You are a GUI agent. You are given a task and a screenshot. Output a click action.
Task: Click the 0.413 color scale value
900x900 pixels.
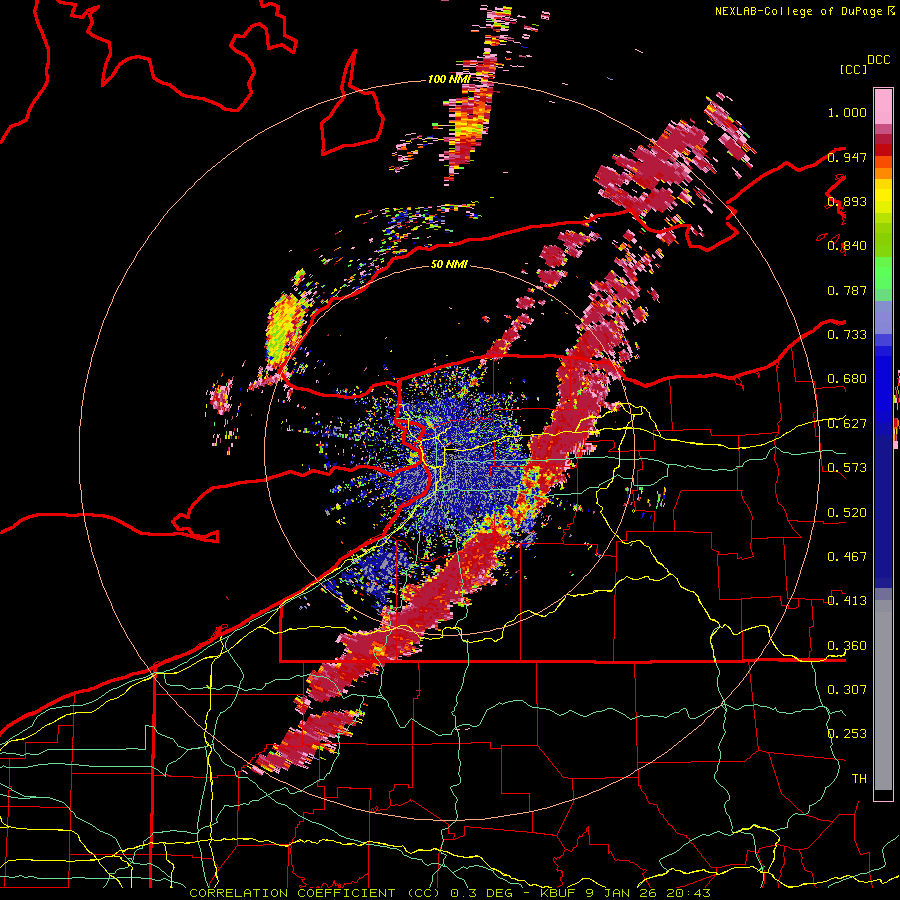pos(847,600)
